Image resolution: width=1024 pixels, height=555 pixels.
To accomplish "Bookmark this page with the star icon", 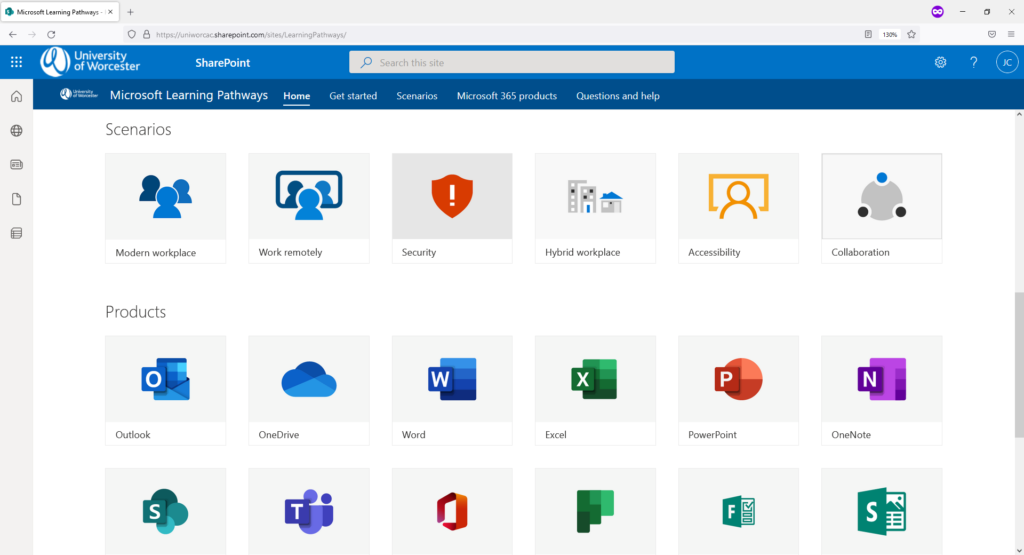I will click(912, 35).
